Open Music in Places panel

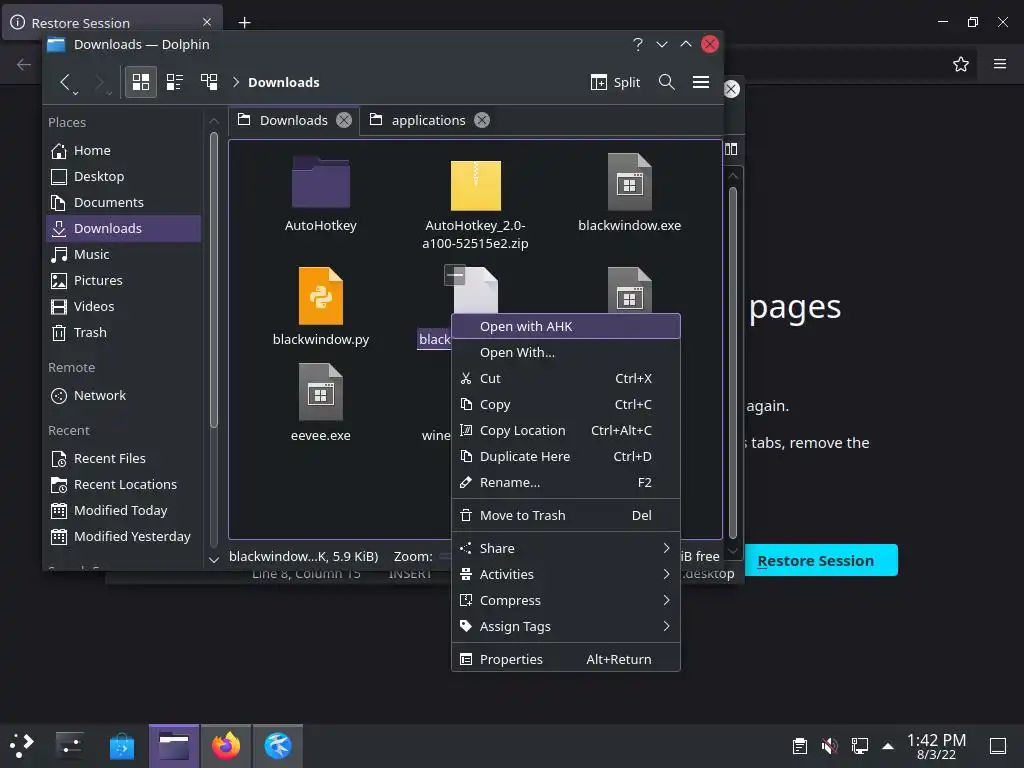123,255
